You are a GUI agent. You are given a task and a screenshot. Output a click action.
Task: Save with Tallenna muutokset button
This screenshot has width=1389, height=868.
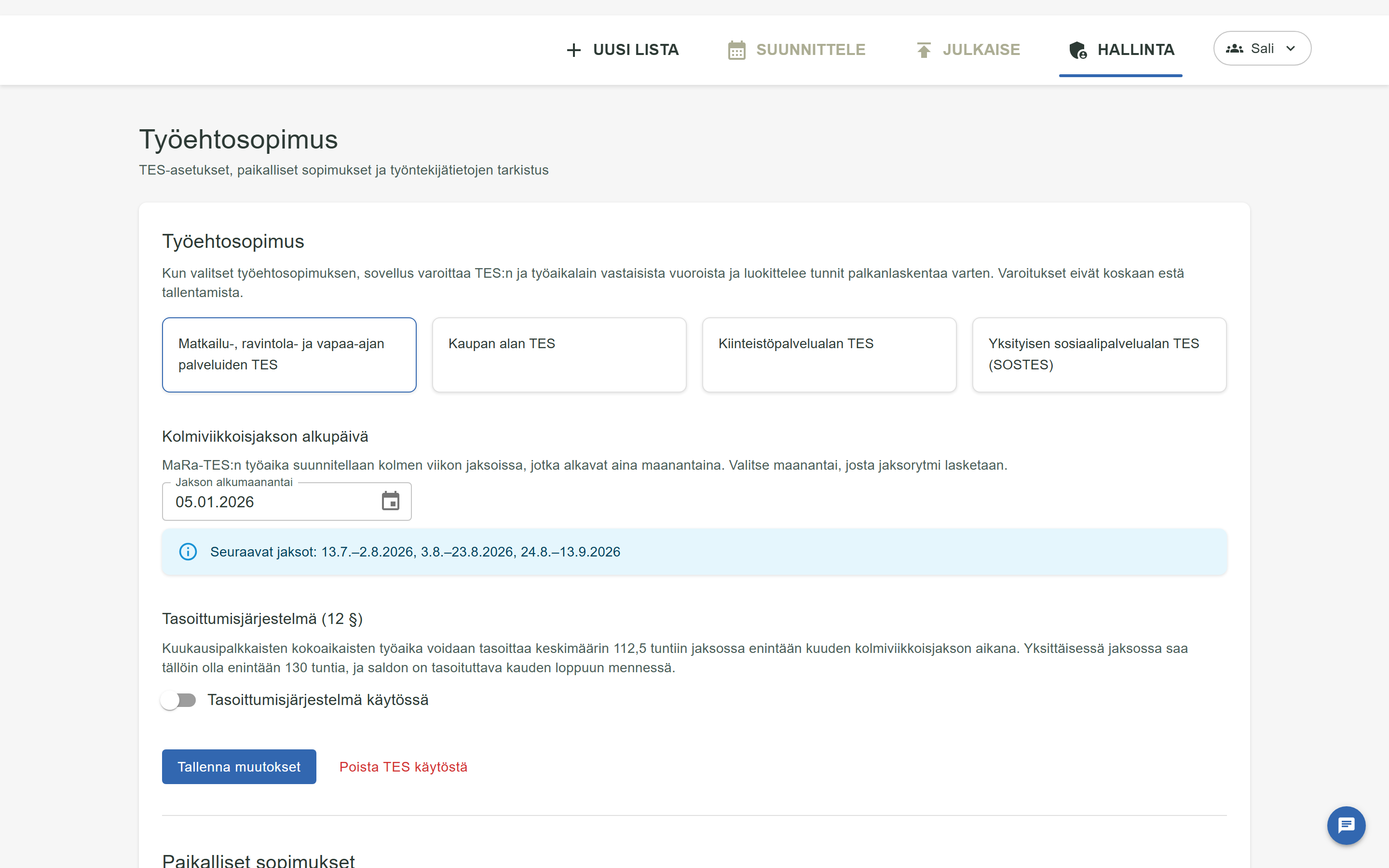click(x=239, y=766)
